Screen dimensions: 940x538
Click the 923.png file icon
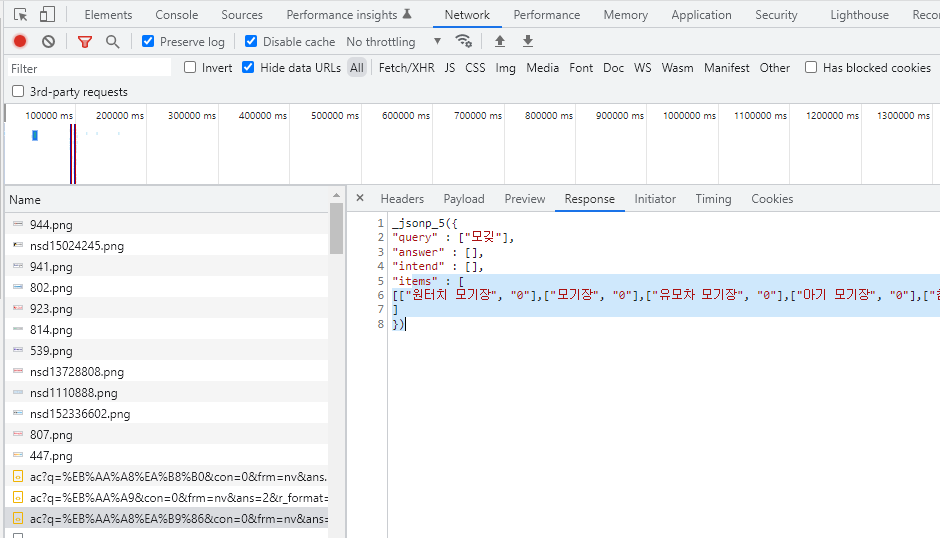coord(18,308)
